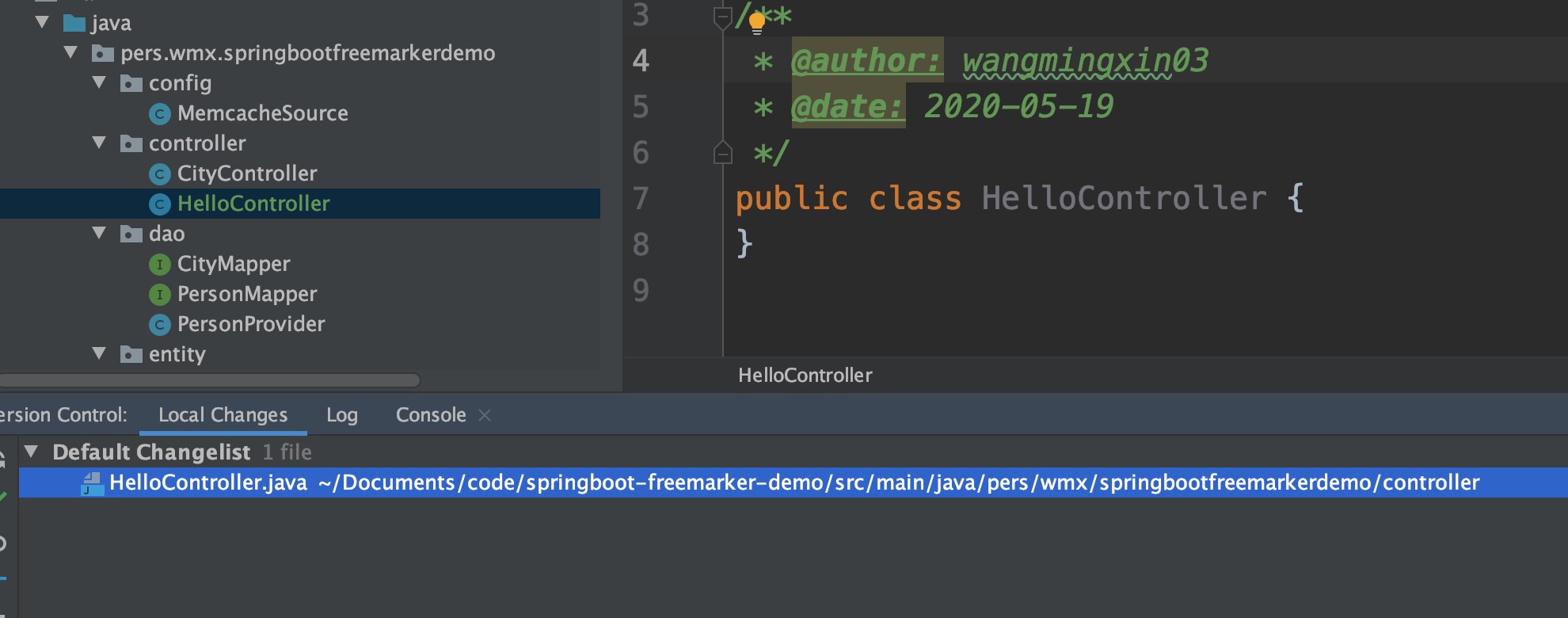Image resolution: width=1568 pixels, height=618 pixels.
Task: Click the PersonMapper interface icon
Action: tap(159, 295)
